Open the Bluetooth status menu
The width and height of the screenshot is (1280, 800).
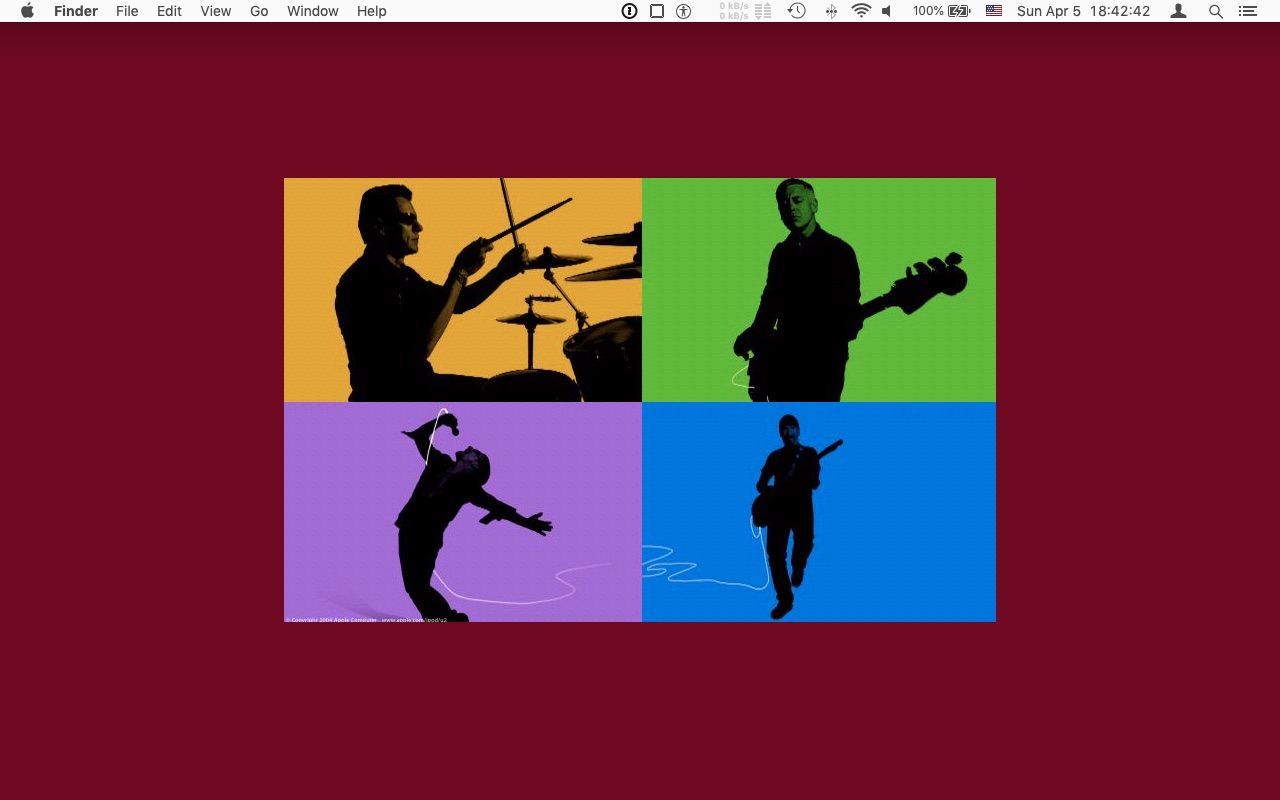pyautogui.click(x=831, y=11)
